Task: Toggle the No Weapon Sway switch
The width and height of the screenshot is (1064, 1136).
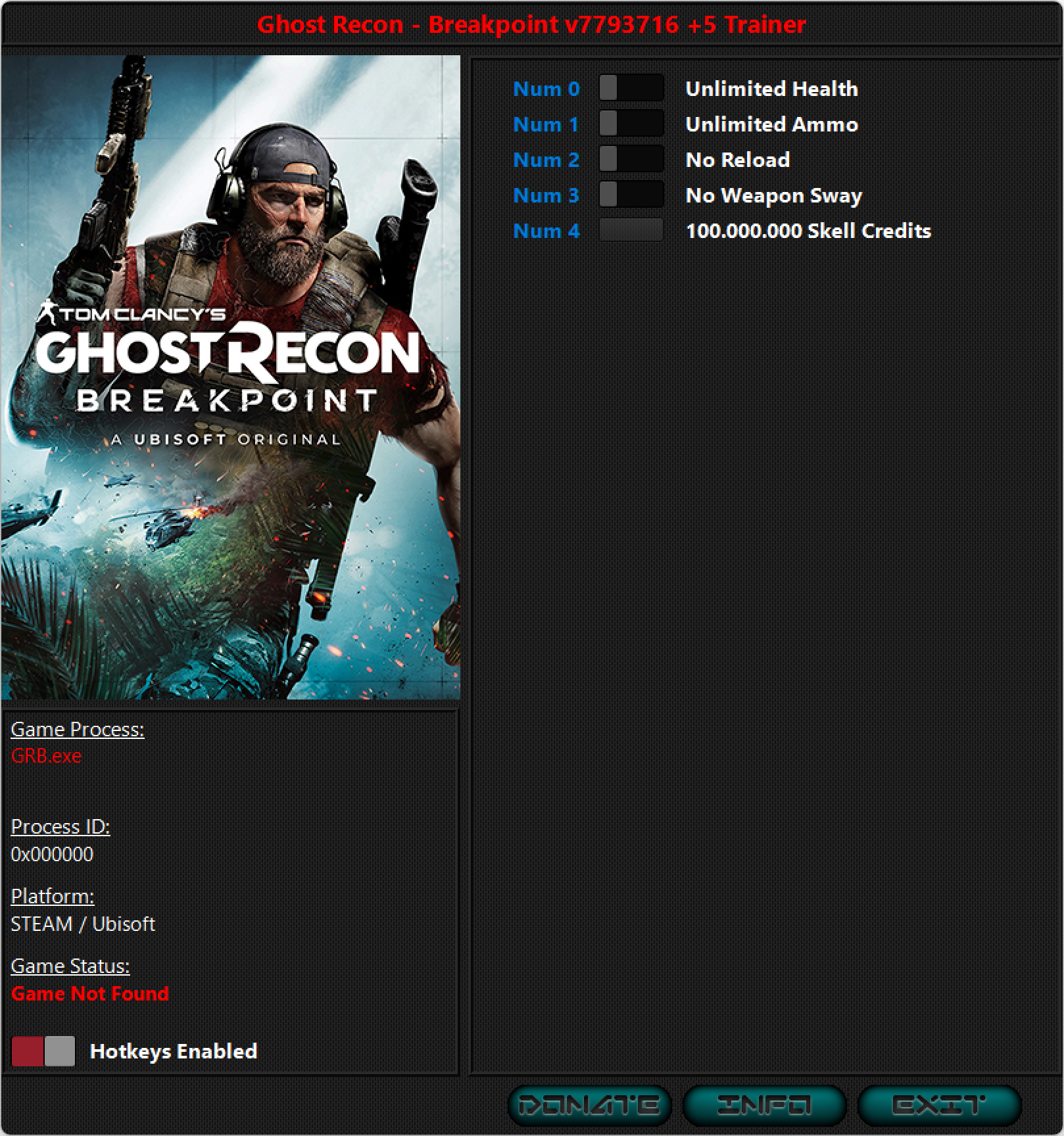Action: 631,195
